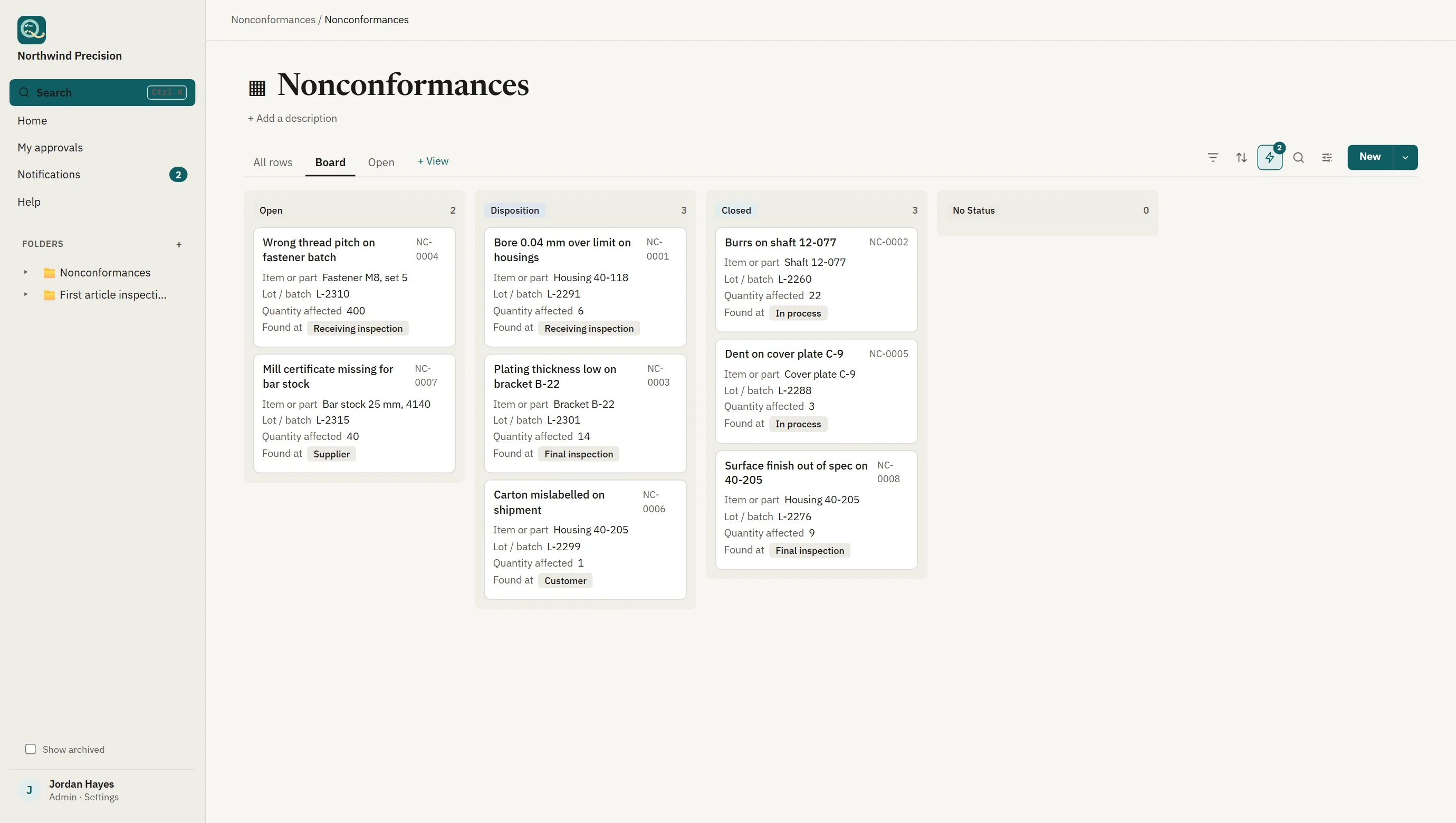Click the Nonconformances page title
Viewport: 1456px width, 823px height.
point(403,85)
